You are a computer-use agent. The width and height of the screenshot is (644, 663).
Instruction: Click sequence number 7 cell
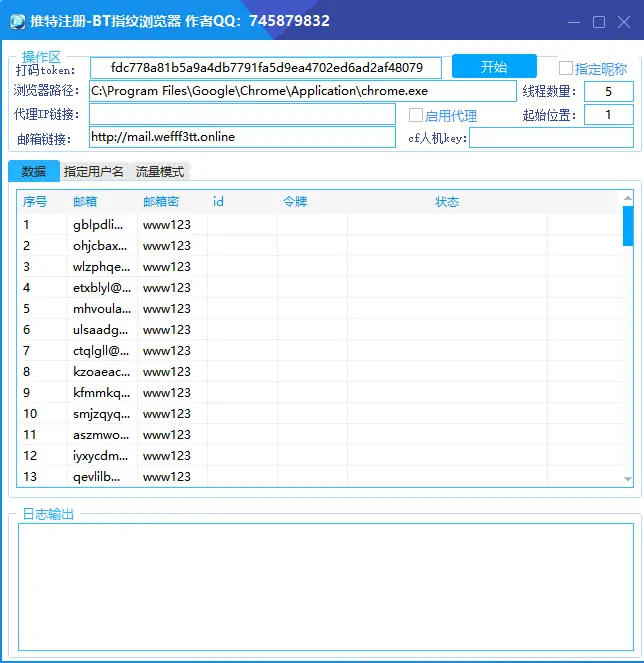(x=26, y=351)
